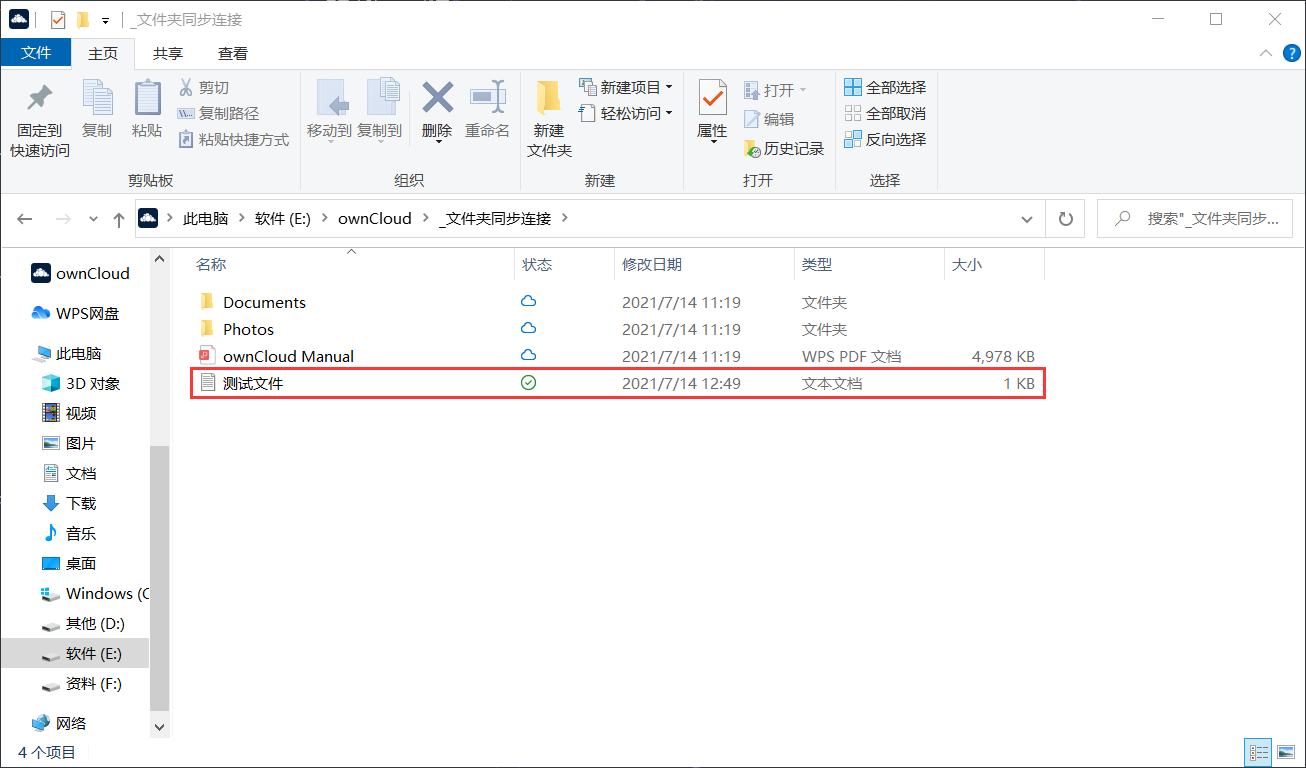Open 桌面 (Desktop) in the sidebar
Image resolution: width=1306 pixels, height=768 pixels.
(x=69, y=563)
